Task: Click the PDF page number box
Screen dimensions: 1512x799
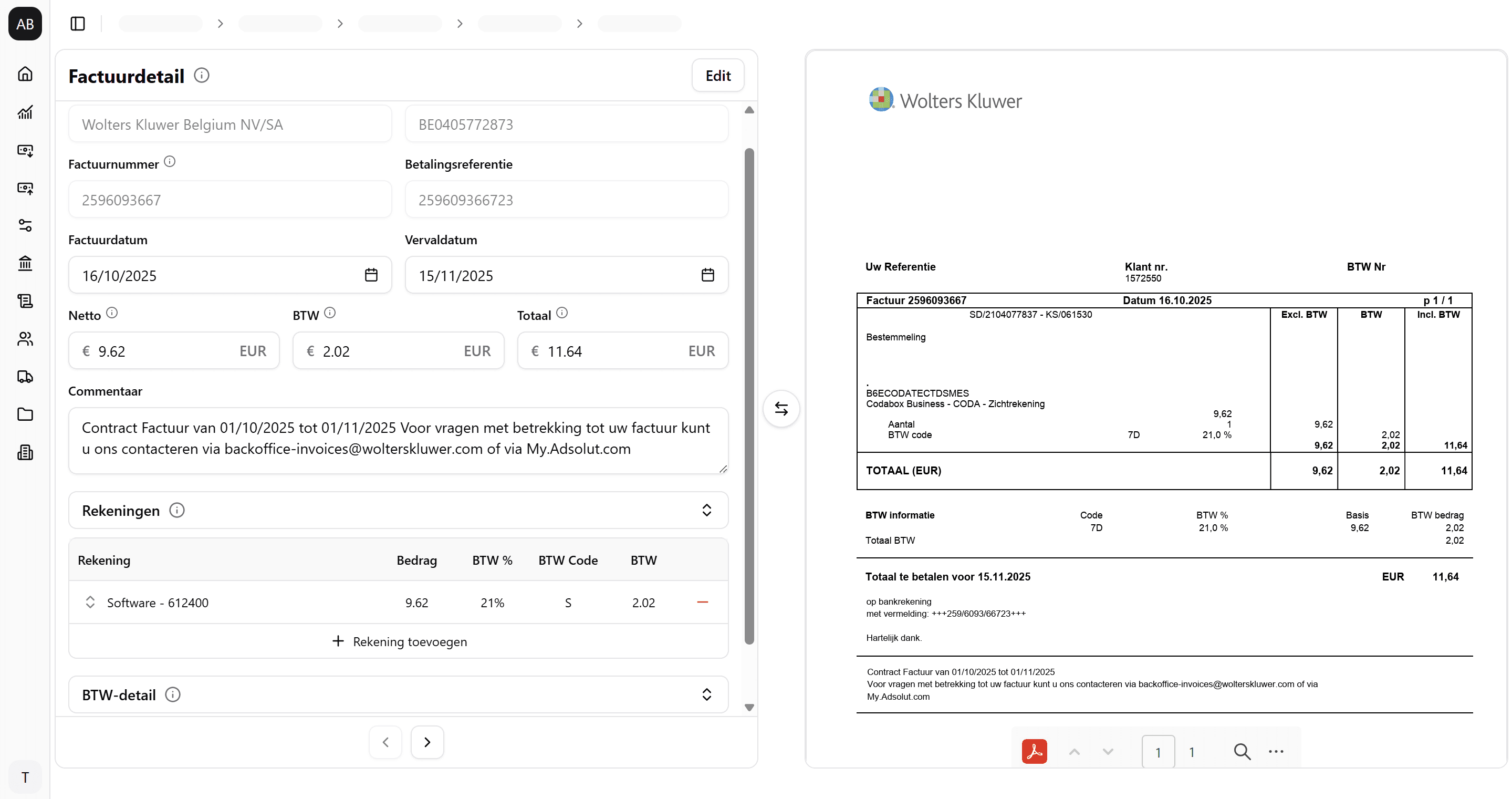Action: click(x=1158, y=752)
